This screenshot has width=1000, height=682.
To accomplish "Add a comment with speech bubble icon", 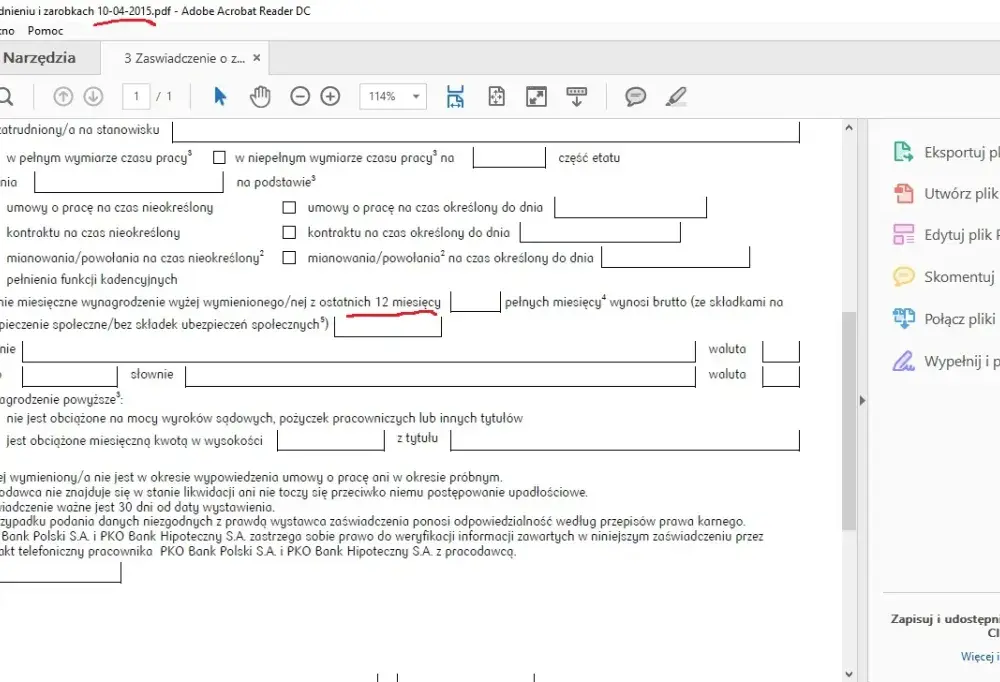I will 635,96.
